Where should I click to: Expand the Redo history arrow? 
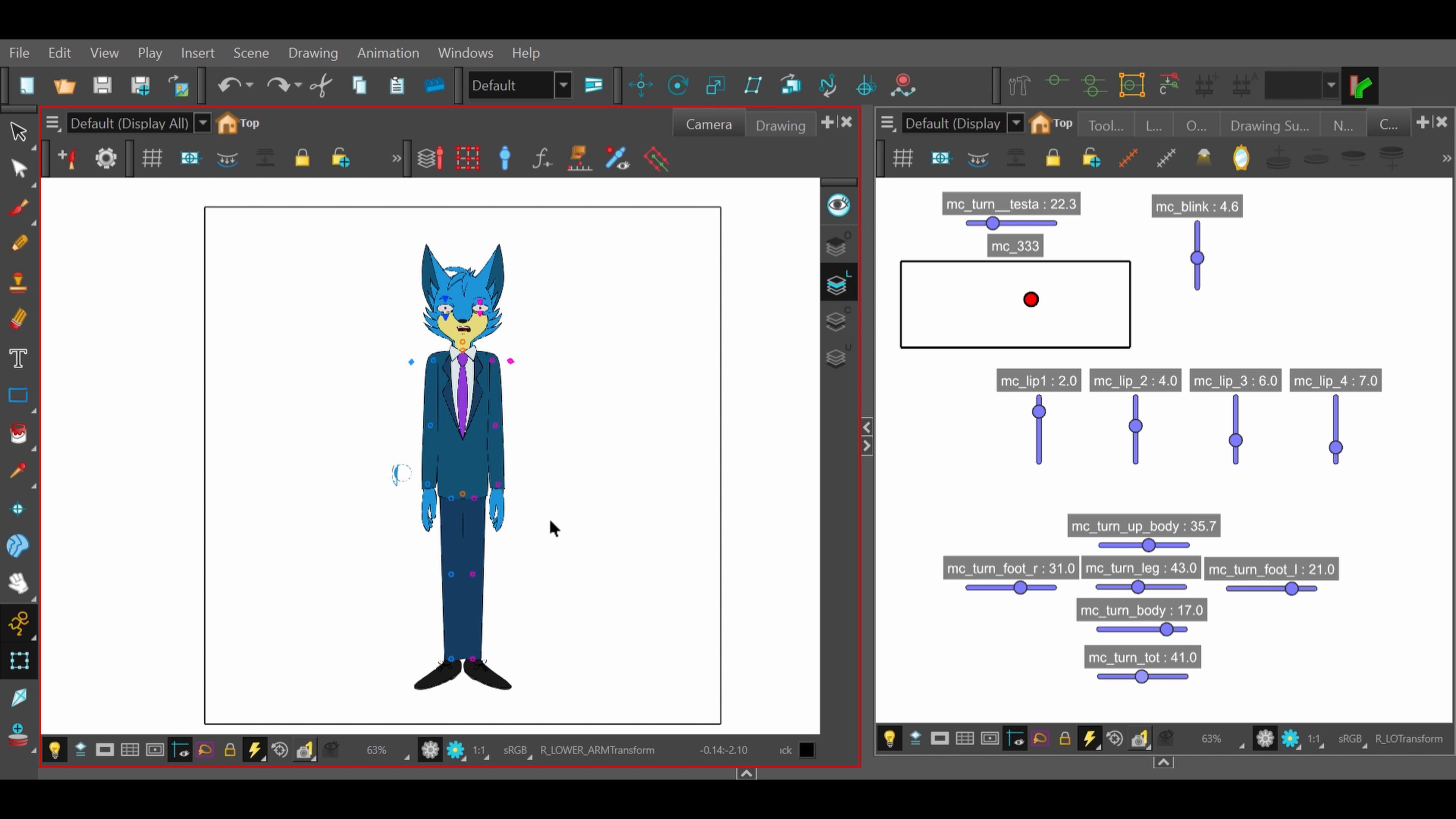point(298,85)
